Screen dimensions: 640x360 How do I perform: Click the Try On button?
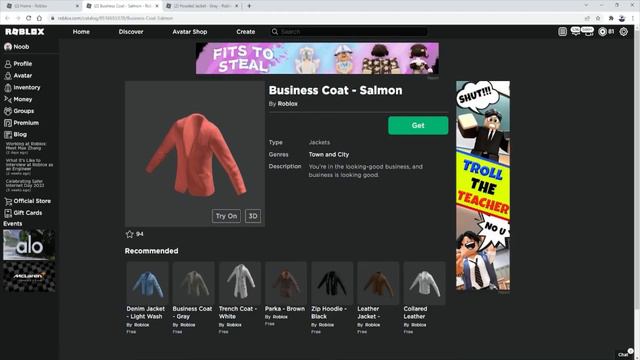coord(226,216)
